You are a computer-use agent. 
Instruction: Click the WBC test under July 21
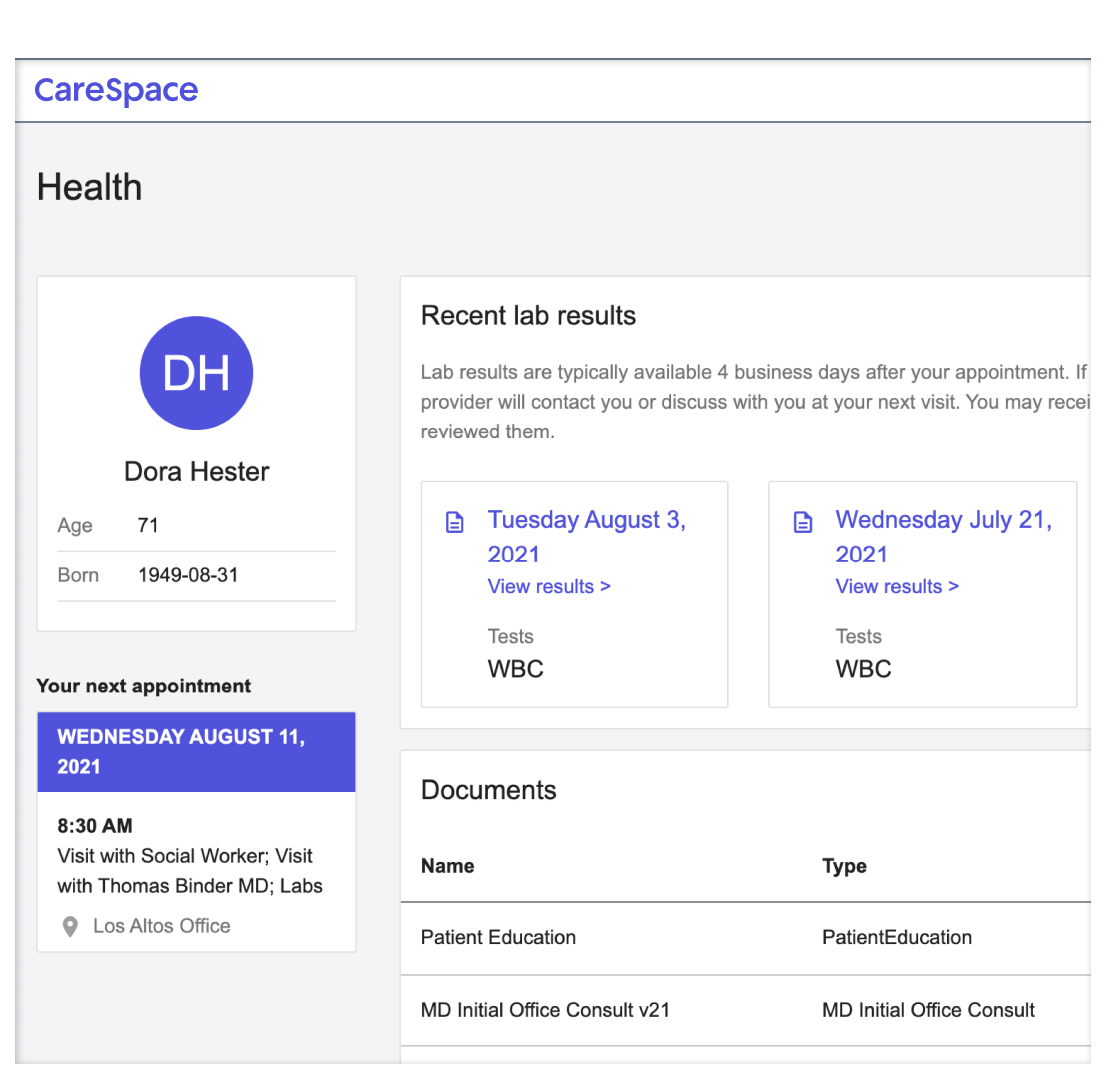863,669
